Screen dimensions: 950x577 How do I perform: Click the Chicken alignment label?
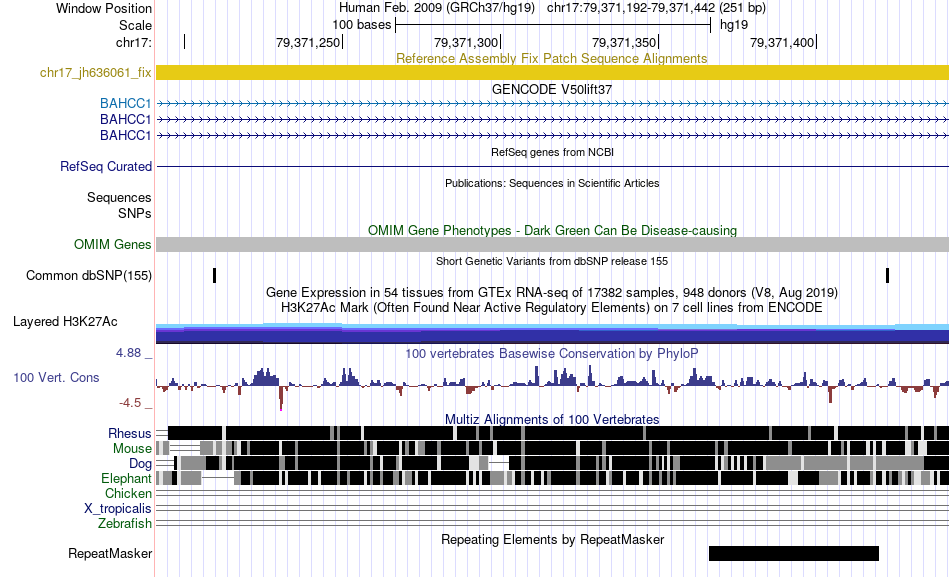(128, 493)
